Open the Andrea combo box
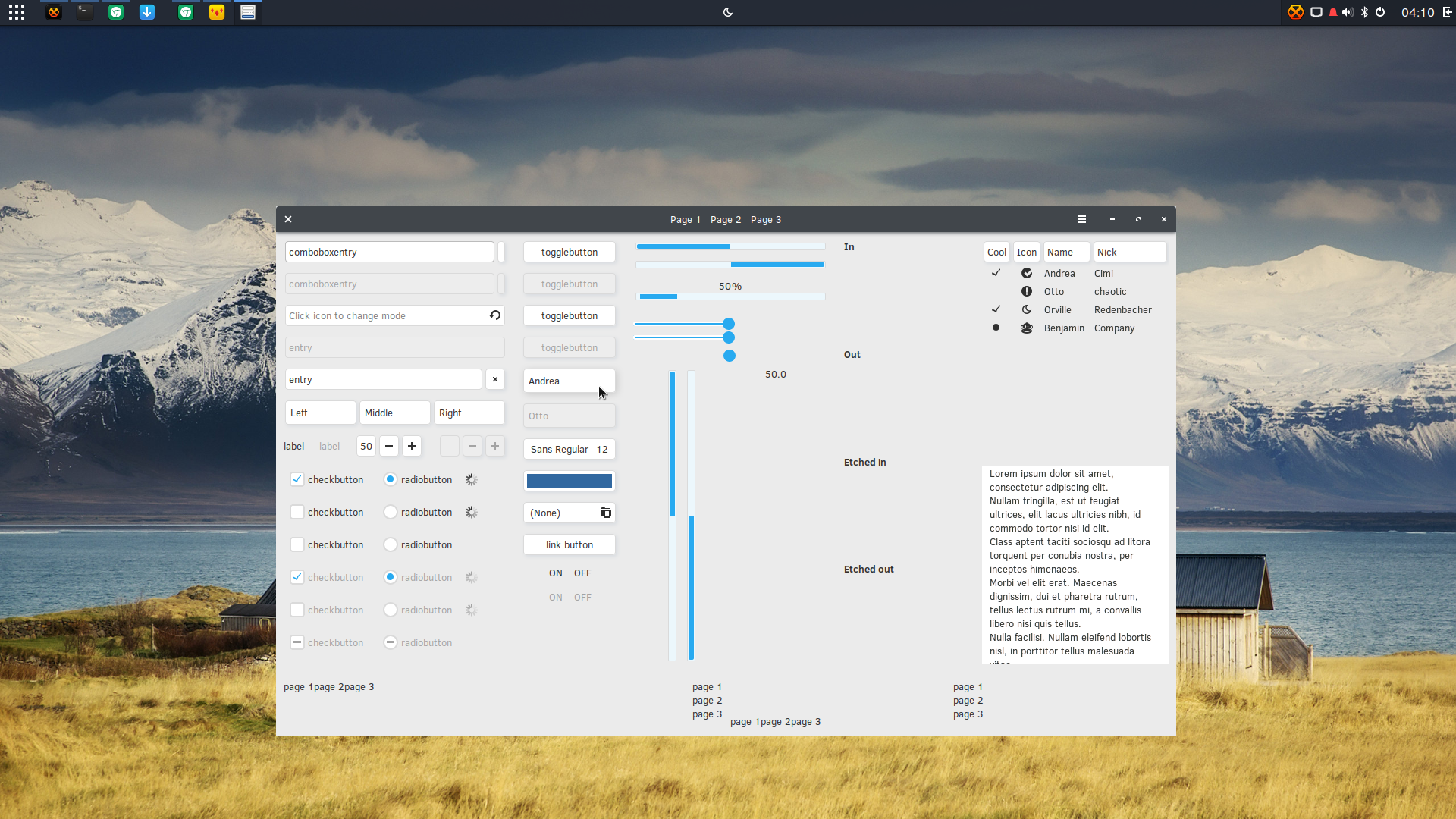 (570, 381)
